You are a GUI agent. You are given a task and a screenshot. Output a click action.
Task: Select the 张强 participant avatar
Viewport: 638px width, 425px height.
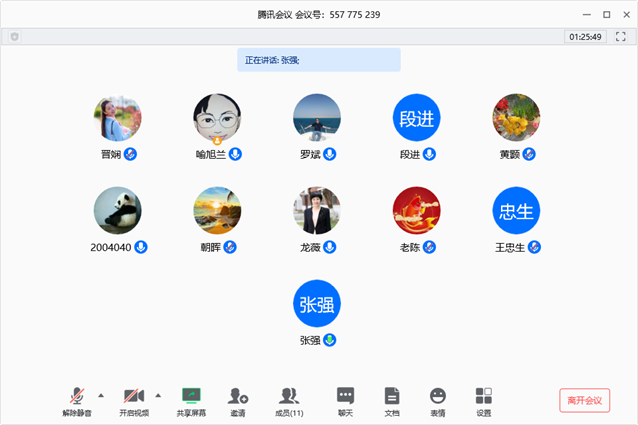(317, 304)
